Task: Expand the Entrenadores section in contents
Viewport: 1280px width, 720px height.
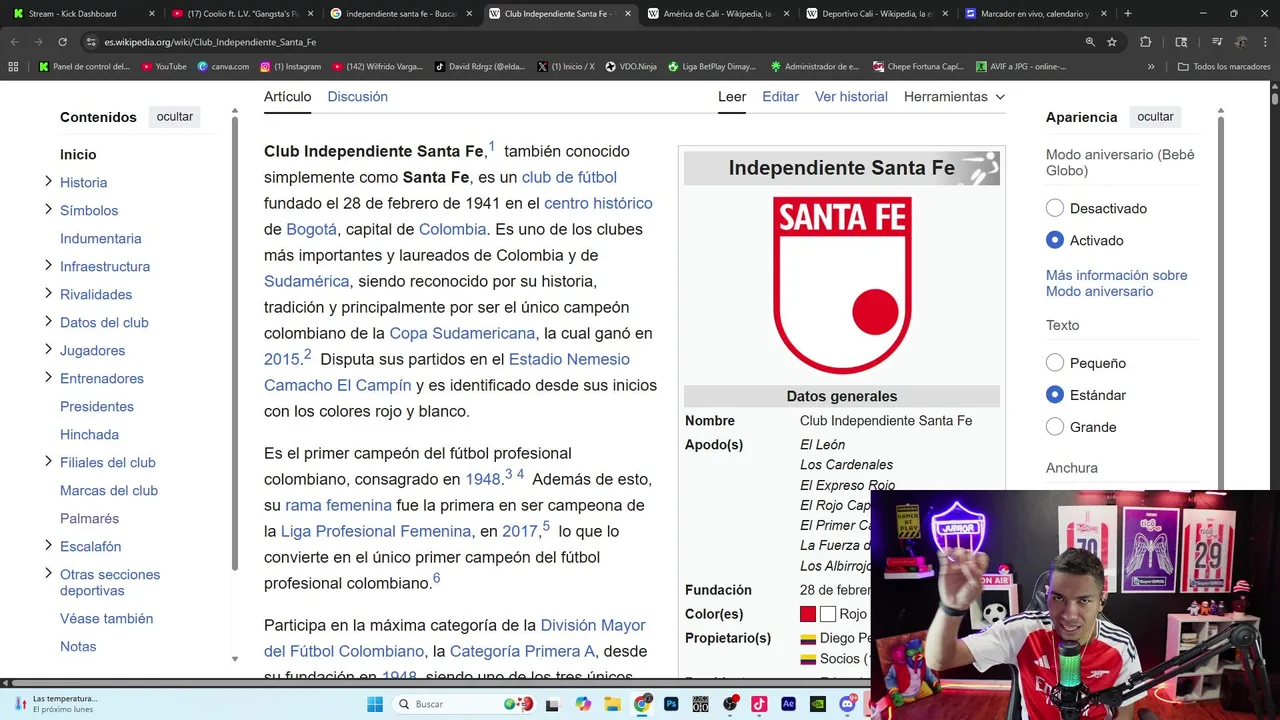Action: 48,377
